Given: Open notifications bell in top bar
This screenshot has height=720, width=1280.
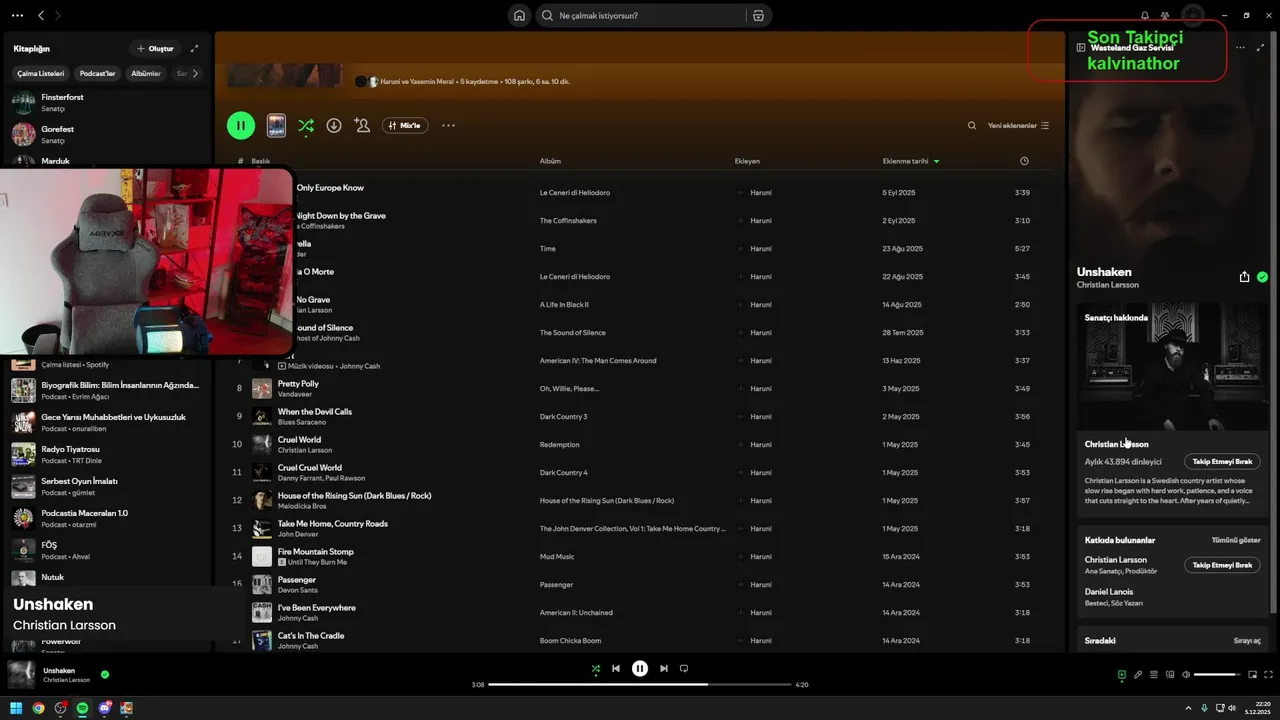Looking at the screenshot, I should pos(1145,15).
